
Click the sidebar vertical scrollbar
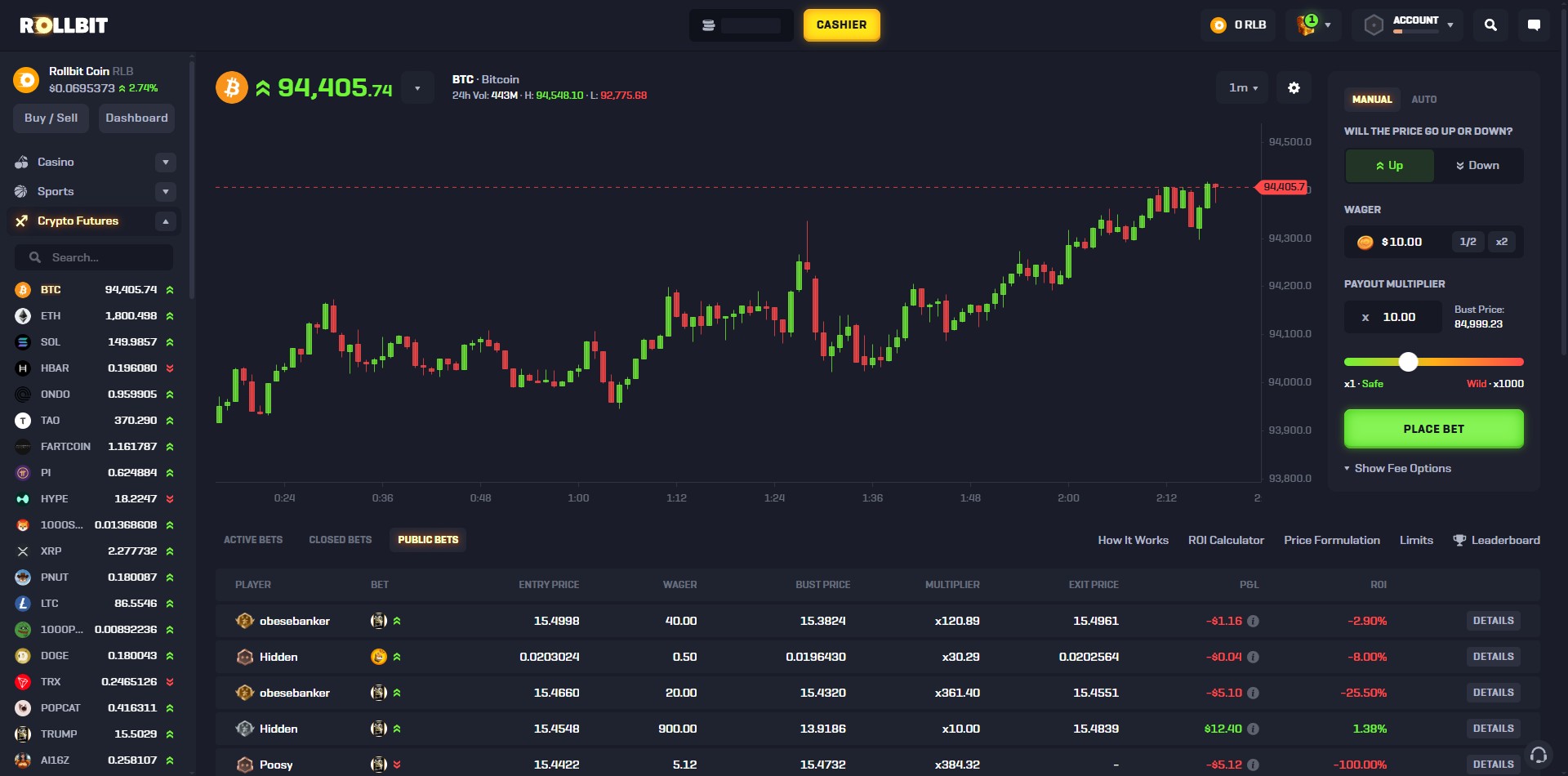point(192,180)
